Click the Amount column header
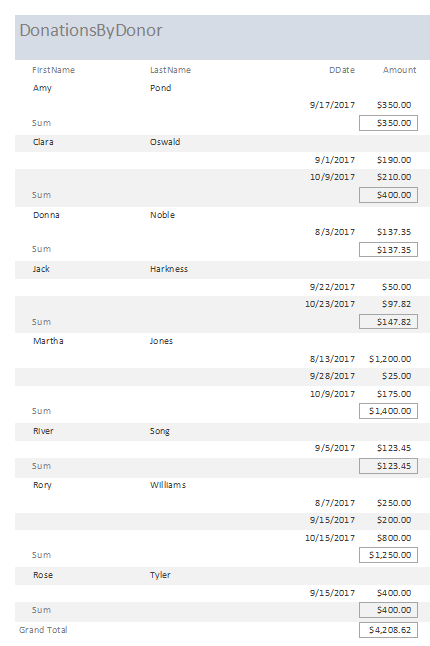The height and width of the screenshot is (646, 430). pos(400,70)
